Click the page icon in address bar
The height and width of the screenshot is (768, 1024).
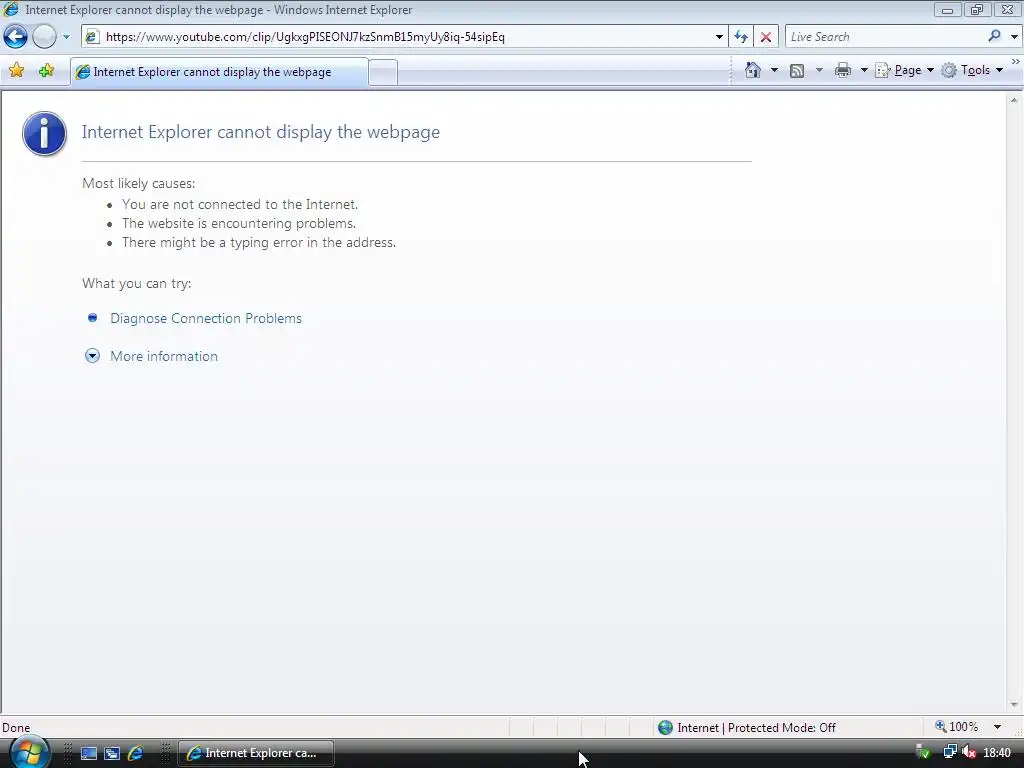click(x=92, y=37)
